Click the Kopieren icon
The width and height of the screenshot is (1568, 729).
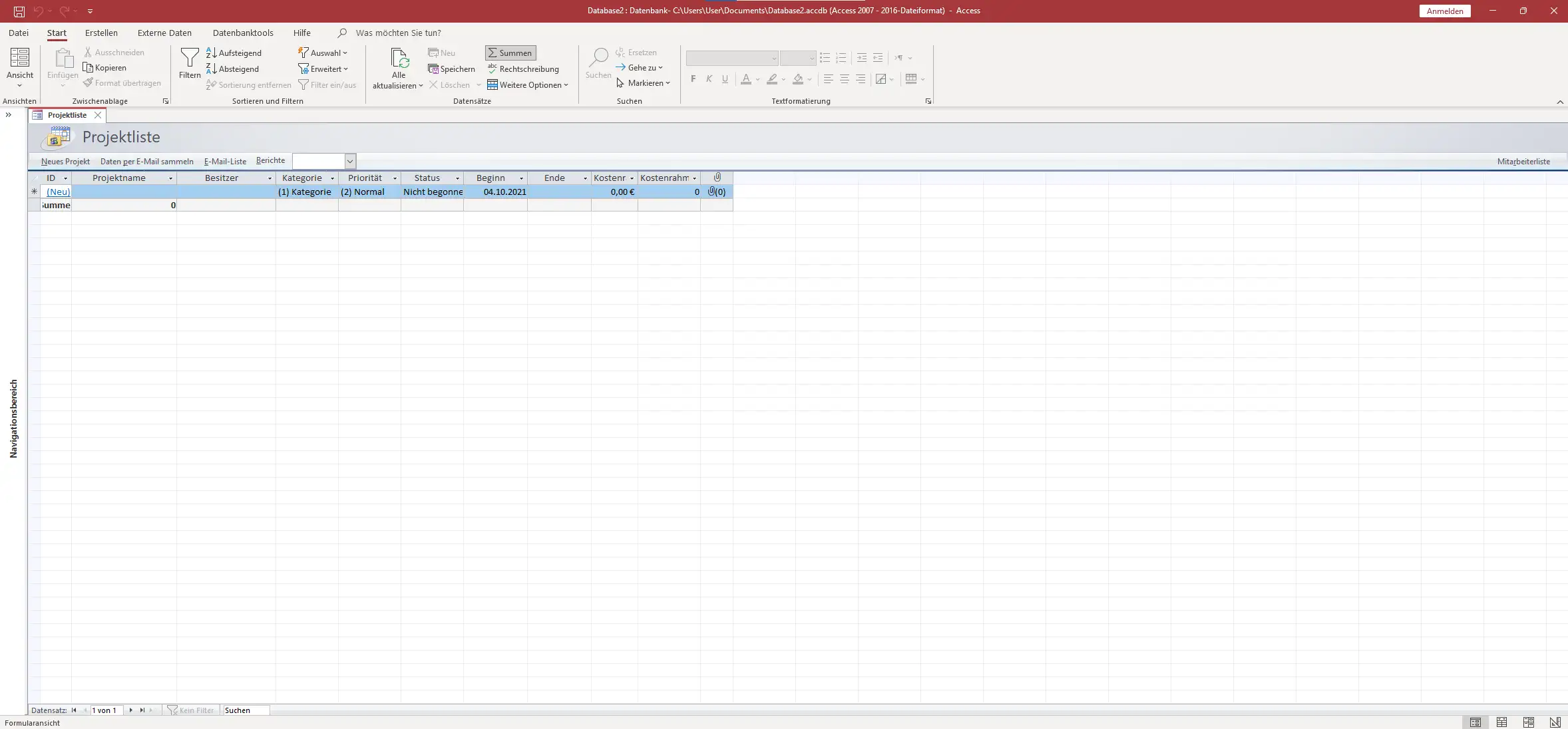click(x=88, y=67)
